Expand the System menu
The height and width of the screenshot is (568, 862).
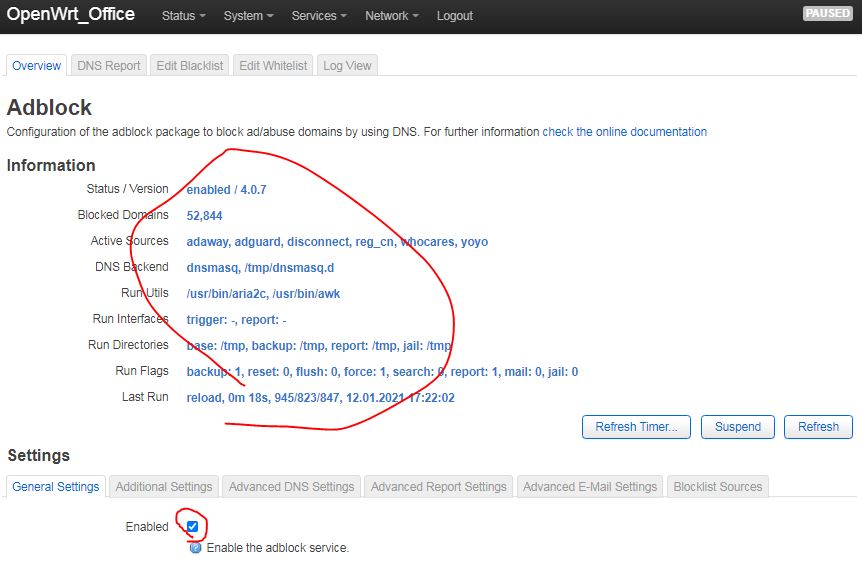[x=249, y=16]
